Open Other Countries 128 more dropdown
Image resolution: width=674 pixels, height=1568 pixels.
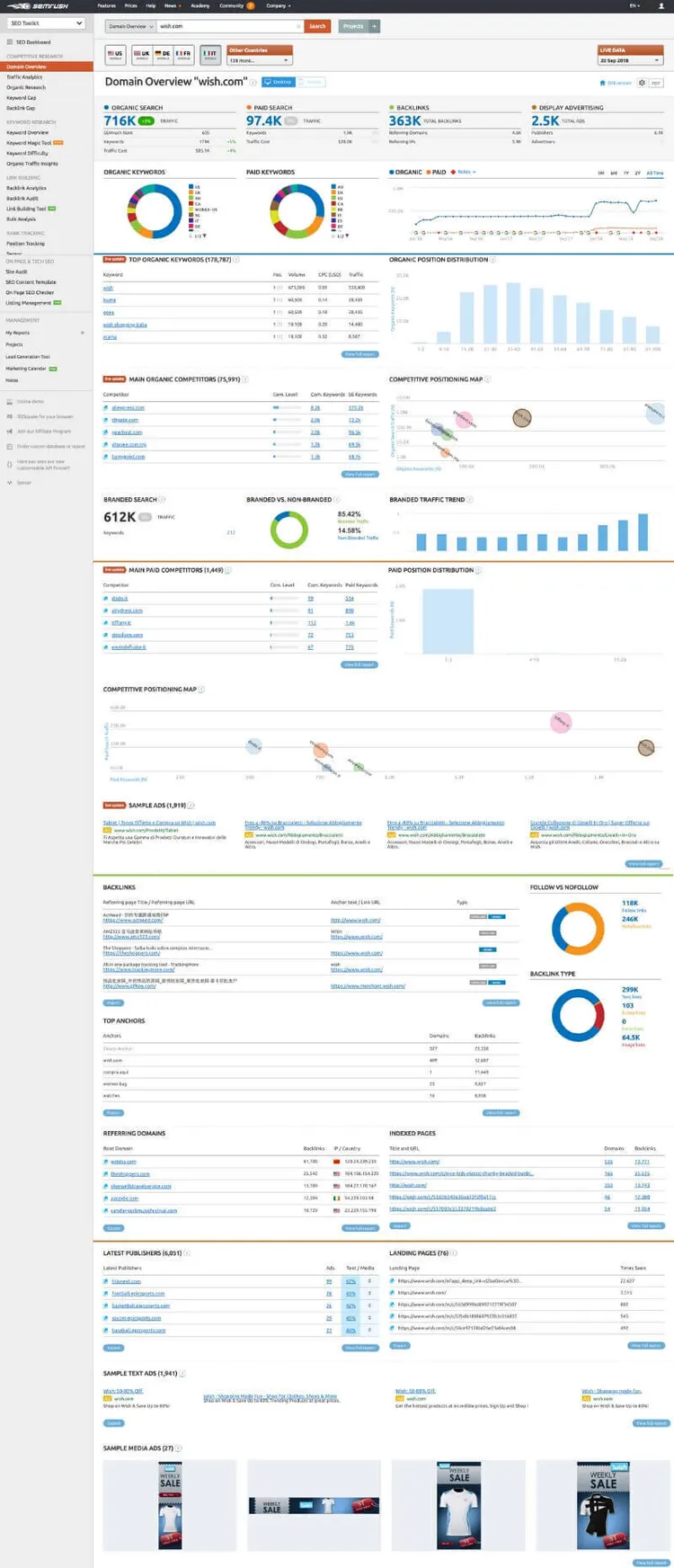(x=261, y=60)
